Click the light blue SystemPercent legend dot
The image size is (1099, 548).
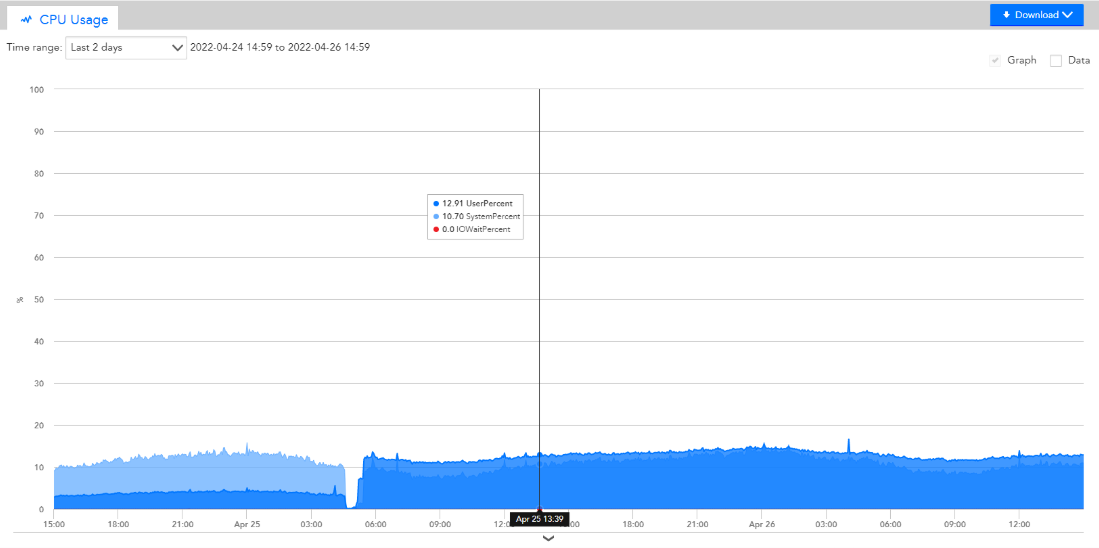(436, 216)
